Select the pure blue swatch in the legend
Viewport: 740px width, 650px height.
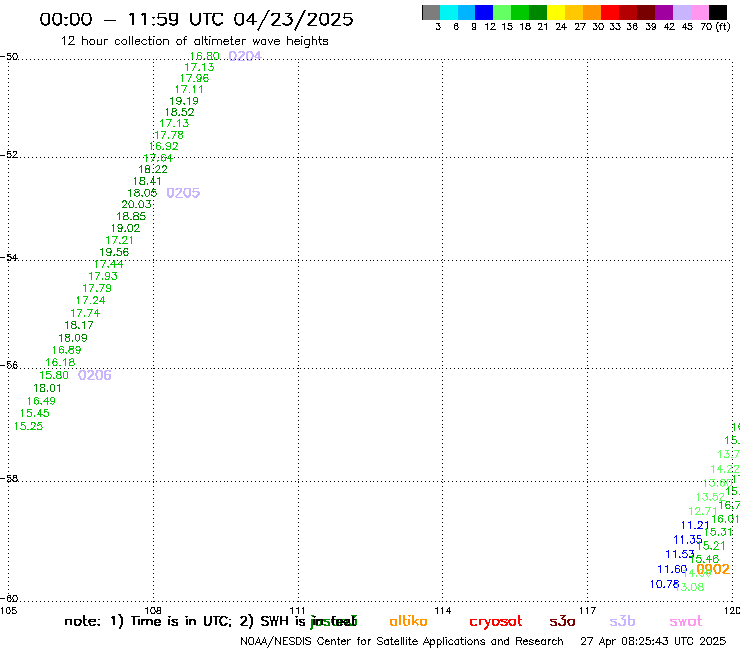[x=484, y=13]
